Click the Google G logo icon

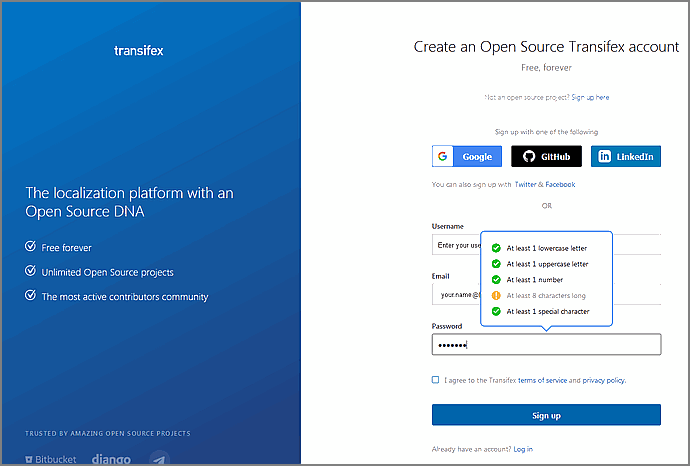pyautogui.click(x=443, y=156)
